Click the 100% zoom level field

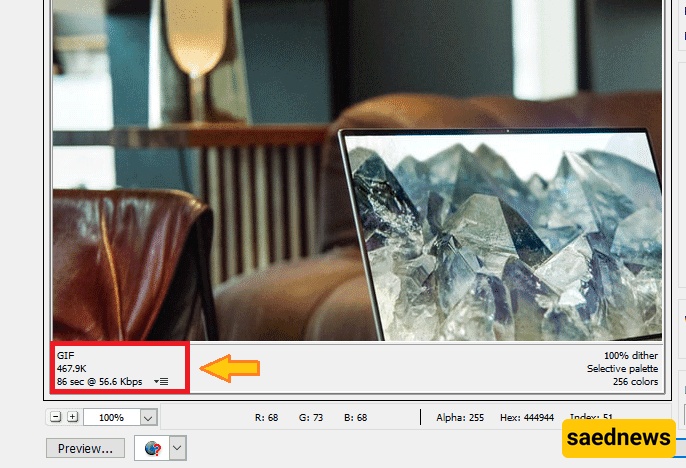[111, 417]
